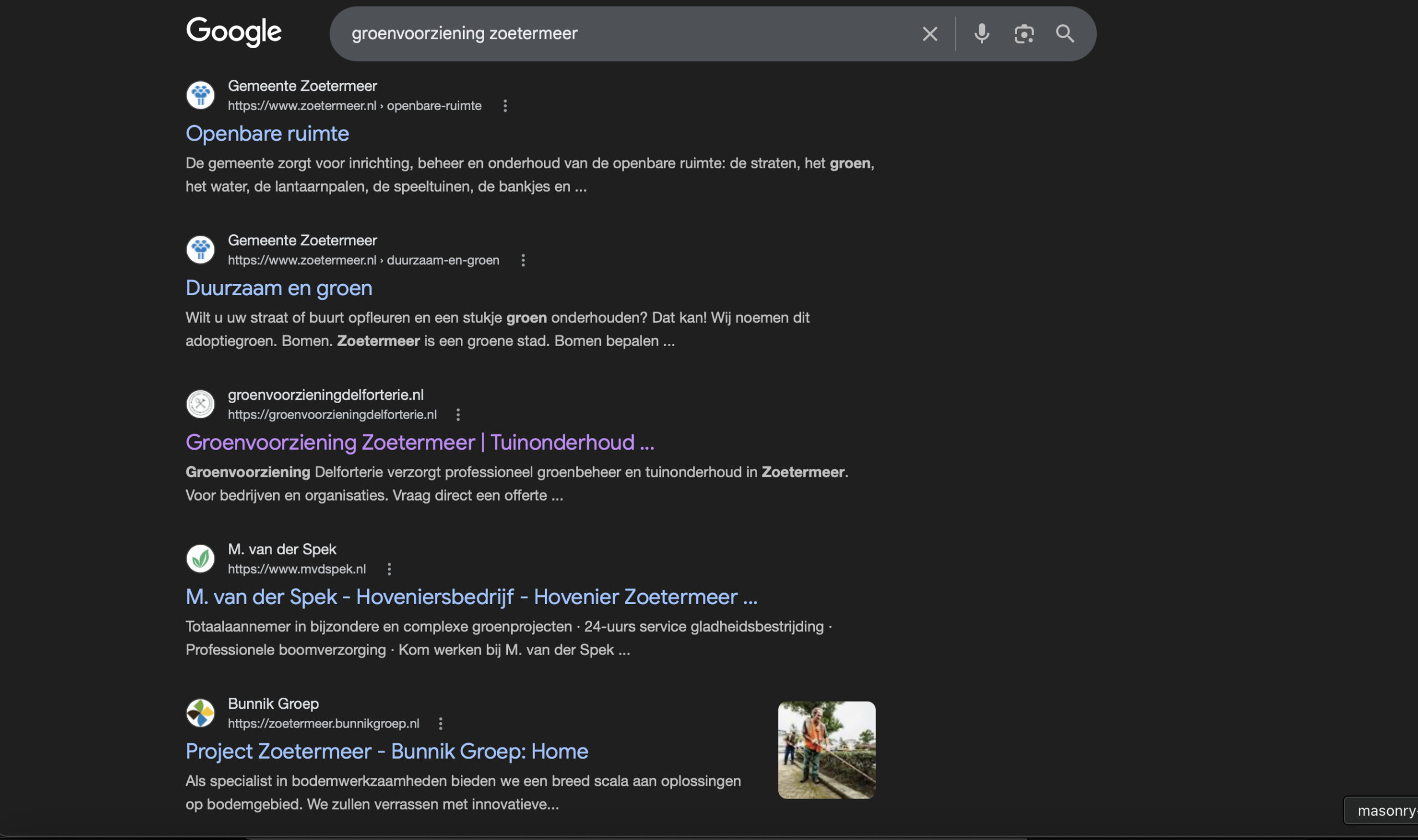Open three-dot menu on Bunnik Groep result

pyautogui.click(x=441, y=723)
